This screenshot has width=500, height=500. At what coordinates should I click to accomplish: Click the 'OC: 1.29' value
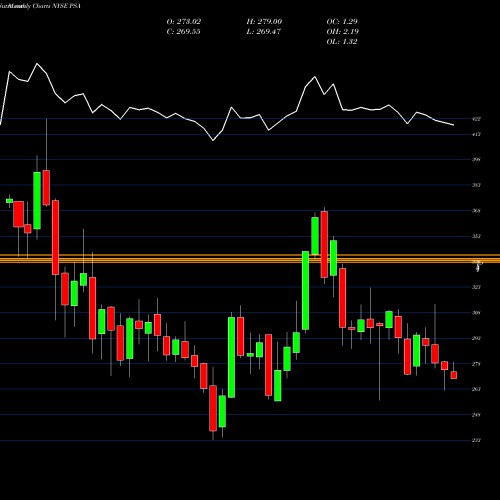click(342, 22)
